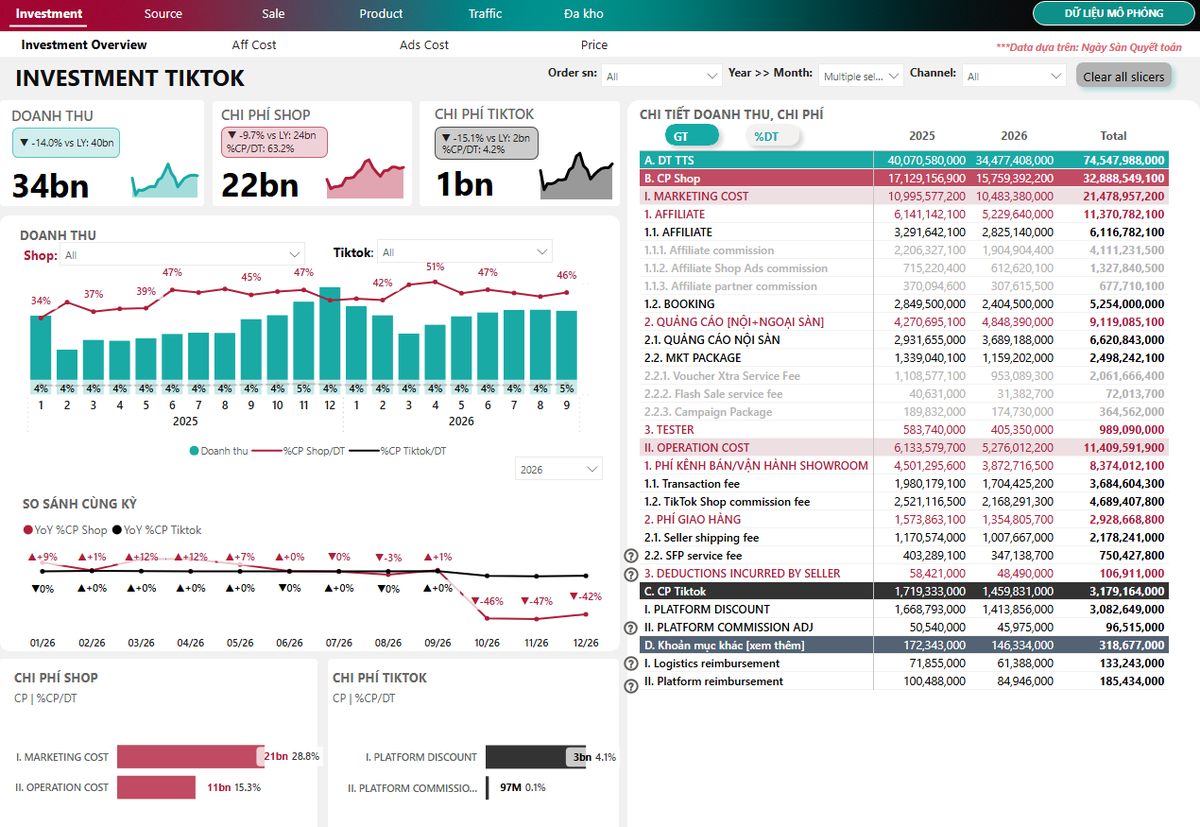Select row A. DT TTS
The image size is (1200, 827).
tap(903, 160)
